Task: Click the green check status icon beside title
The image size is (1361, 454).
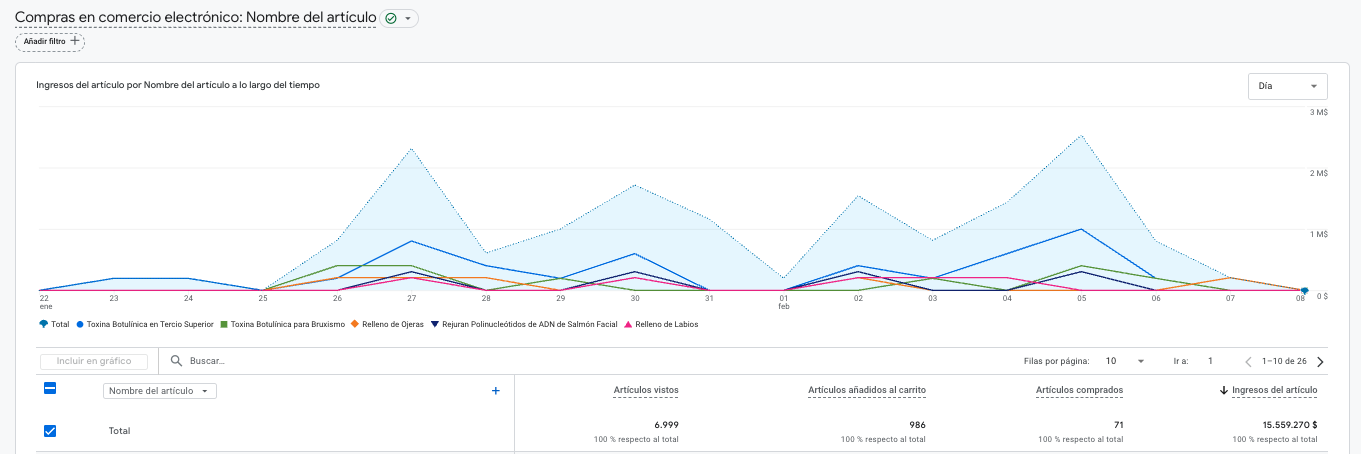Action: pos(391,19)
